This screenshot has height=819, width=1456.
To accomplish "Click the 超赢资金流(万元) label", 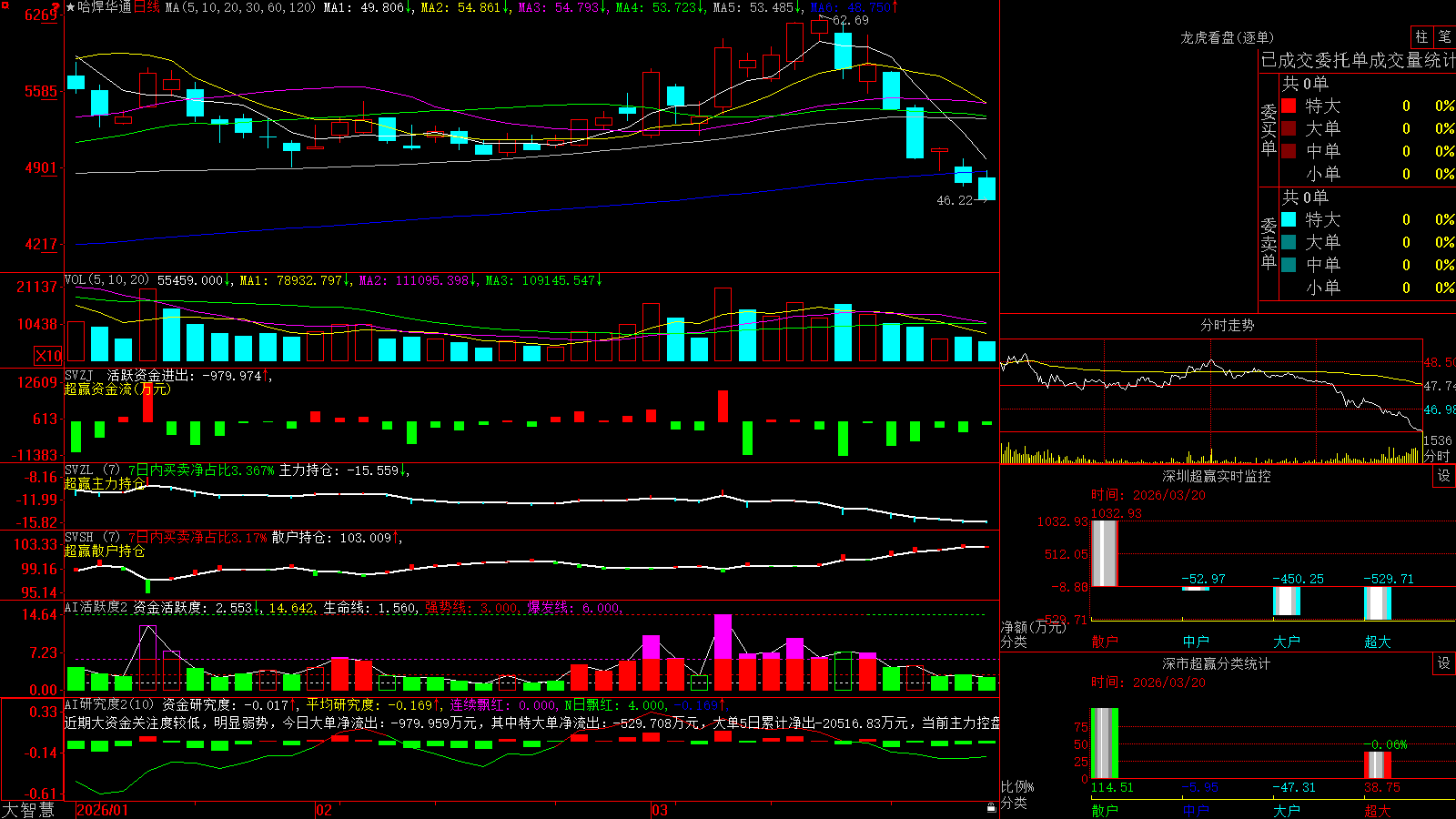I will 117,389.
